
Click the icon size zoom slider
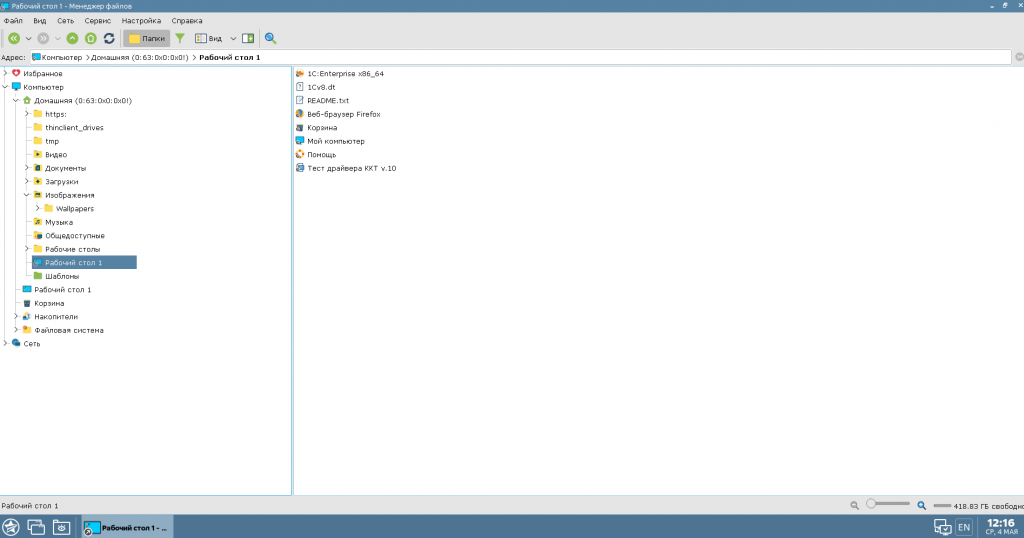[x=888, y=504]
